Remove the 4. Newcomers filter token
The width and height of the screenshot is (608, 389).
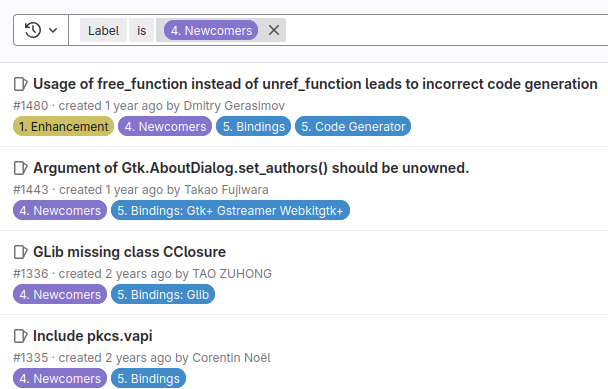[274, 30]
